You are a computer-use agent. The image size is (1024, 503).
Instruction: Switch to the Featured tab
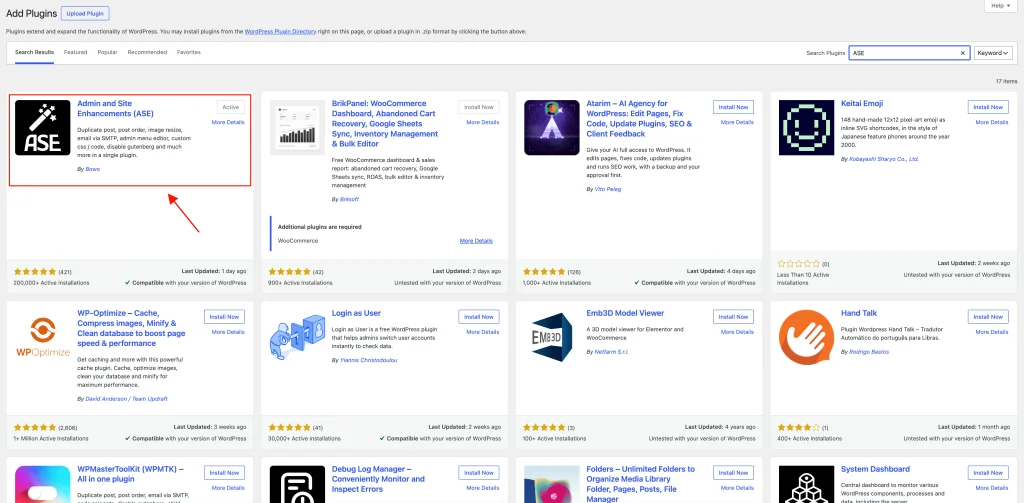(76, 52)
